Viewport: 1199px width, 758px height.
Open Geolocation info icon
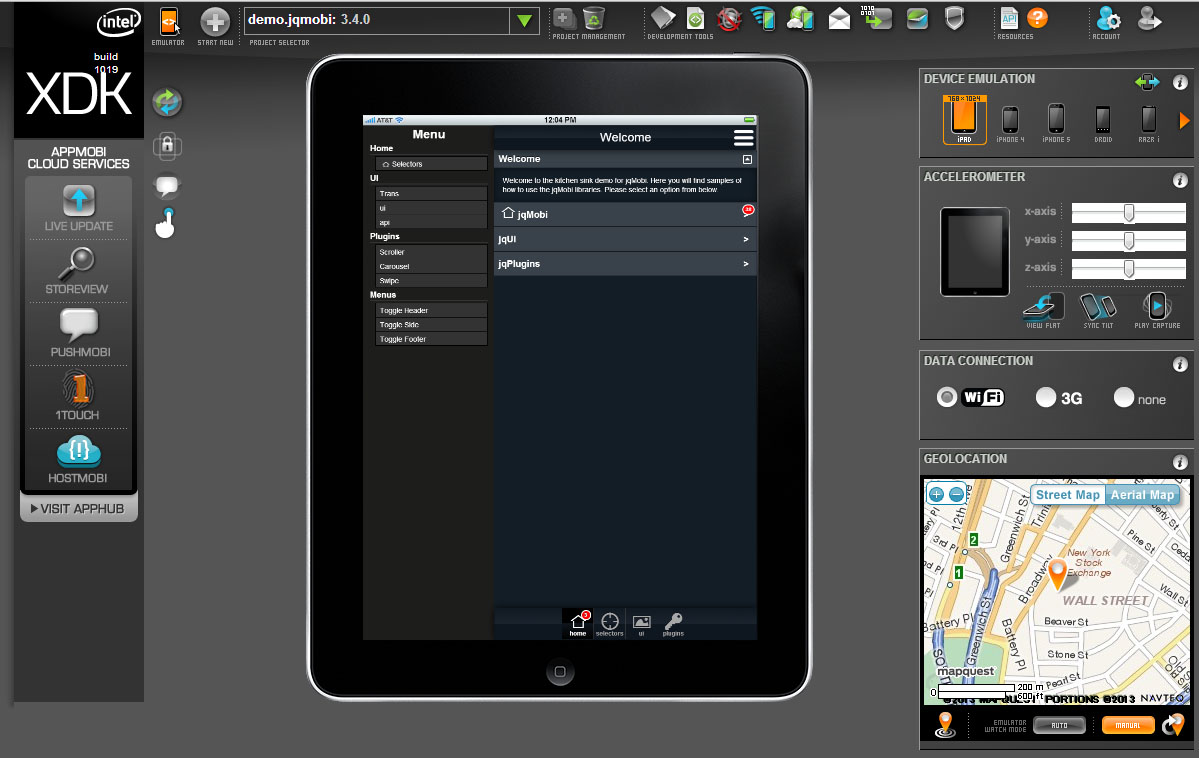point(1180,462)
